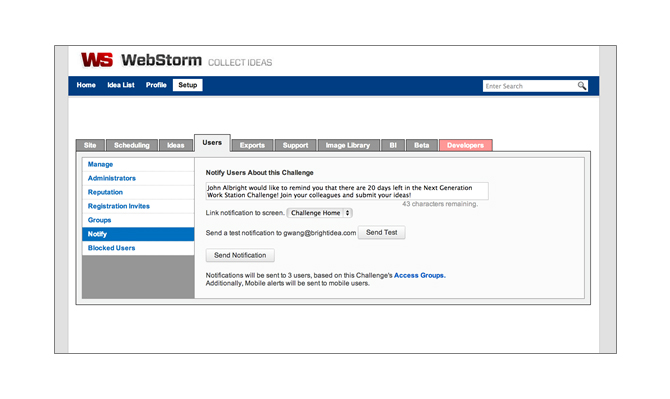This screenshot has height=399, width=670.
Task: Click the Send Notification button
Action: click(240, 255)
